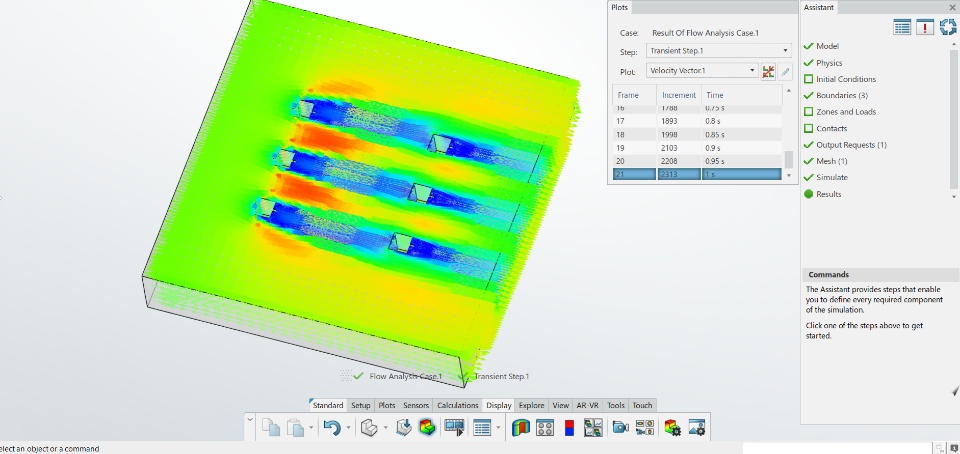960x454 pixels.
Task: Click the update icon with blue down arrow
Action: pyautogui.click(x=403, y=427)
